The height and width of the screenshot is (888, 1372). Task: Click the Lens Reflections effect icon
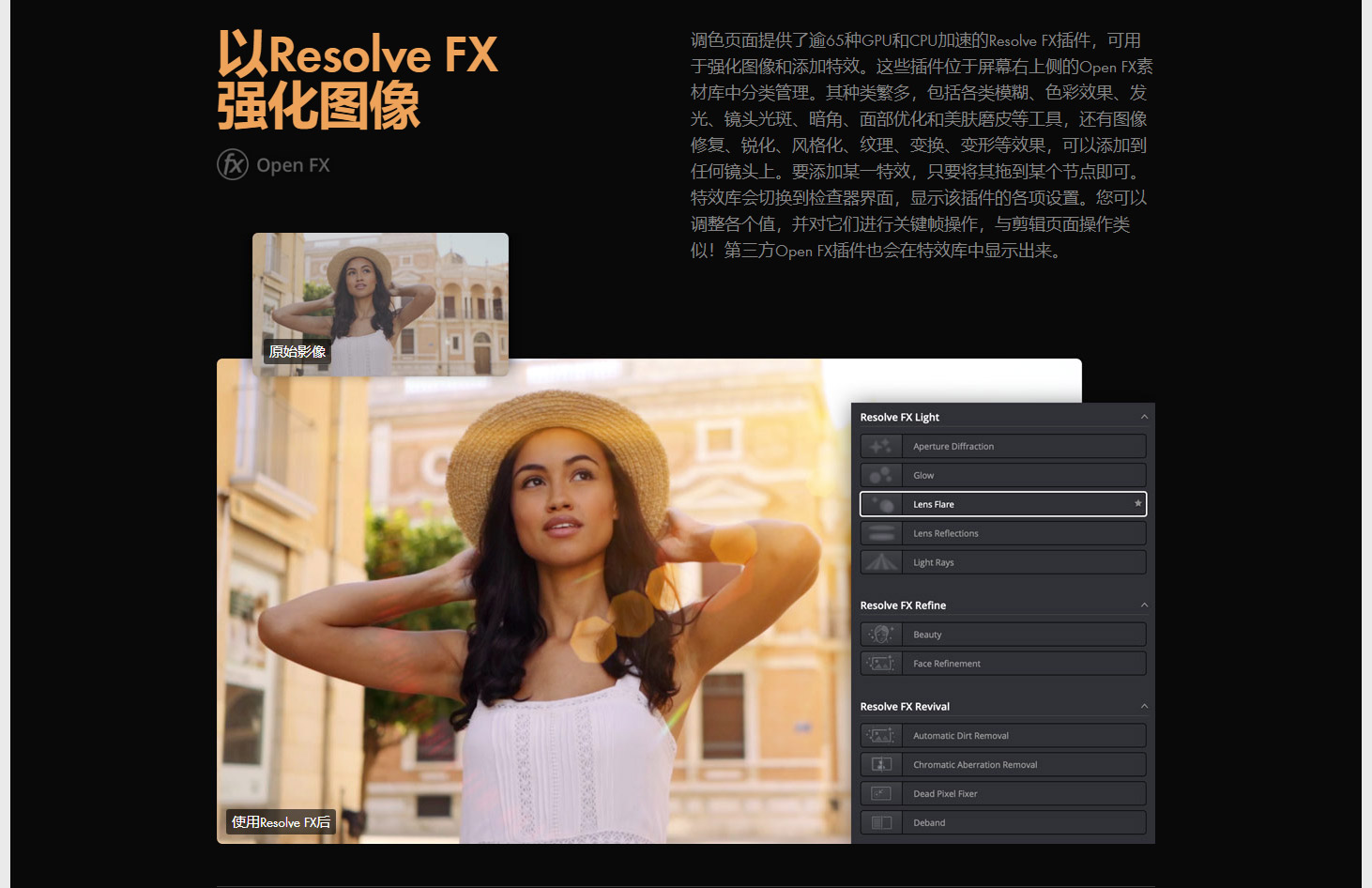pyautogui.click(x=881, y=533)
